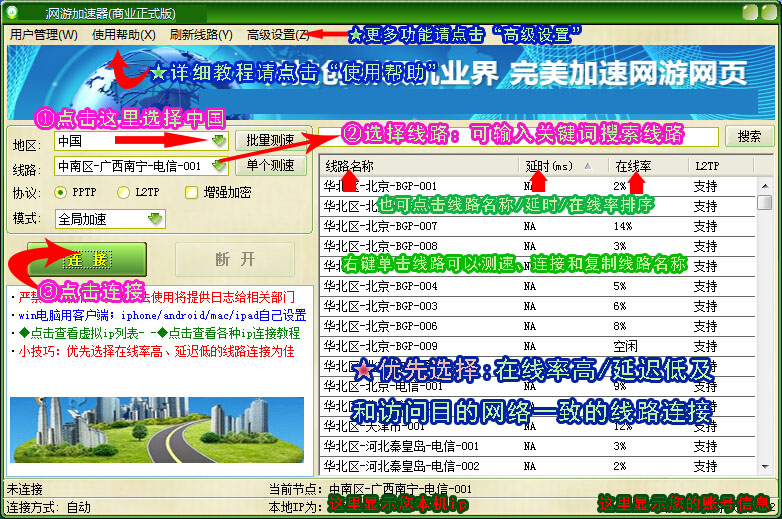Image resolution: width=782 pixels, height=519 pixels.
Task: Click the sort arrow in 延时(ms) column header
Action: (588, 166)
